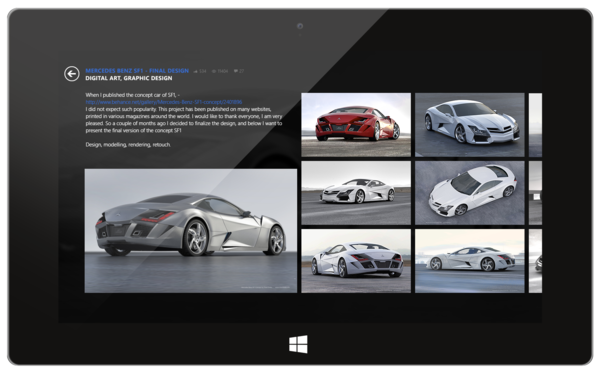Open the white car front-corner thumbnail in top row

tap(470, 125)
